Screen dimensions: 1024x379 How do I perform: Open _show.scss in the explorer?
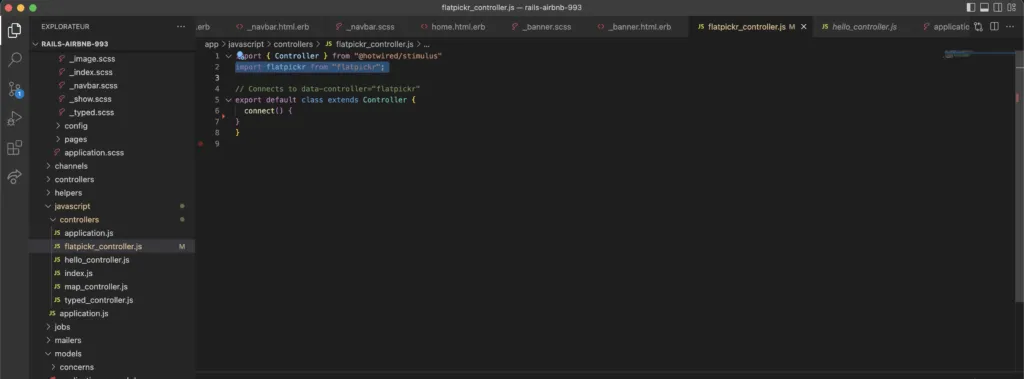point(90,99)
